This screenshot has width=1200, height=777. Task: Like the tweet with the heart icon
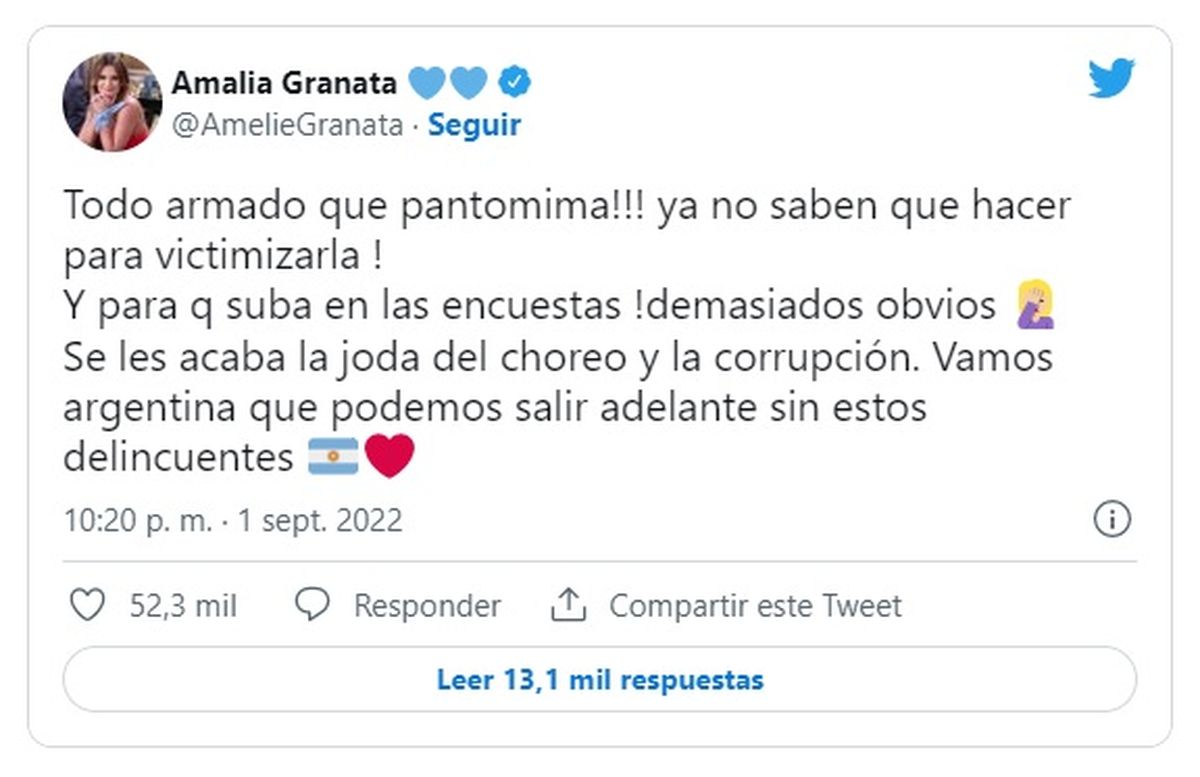coord(89,605)
